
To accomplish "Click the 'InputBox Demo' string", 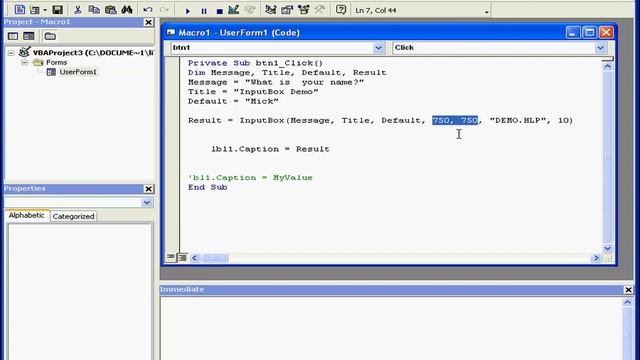I will coord(276,92).
